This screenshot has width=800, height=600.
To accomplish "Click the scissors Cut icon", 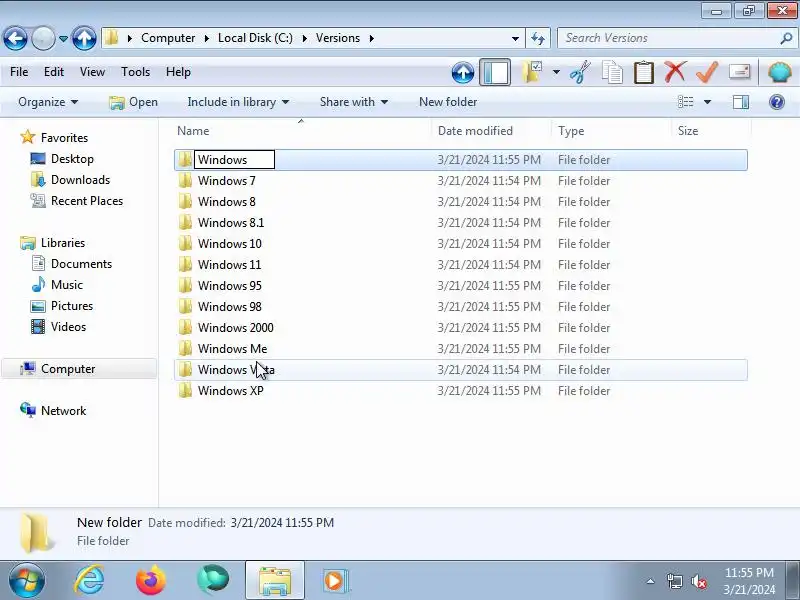I will coord(580,72).
